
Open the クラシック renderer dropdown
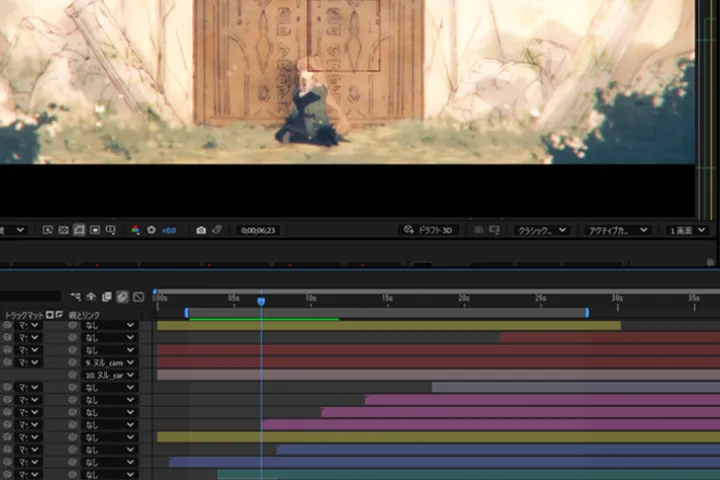tap(542, 230)
